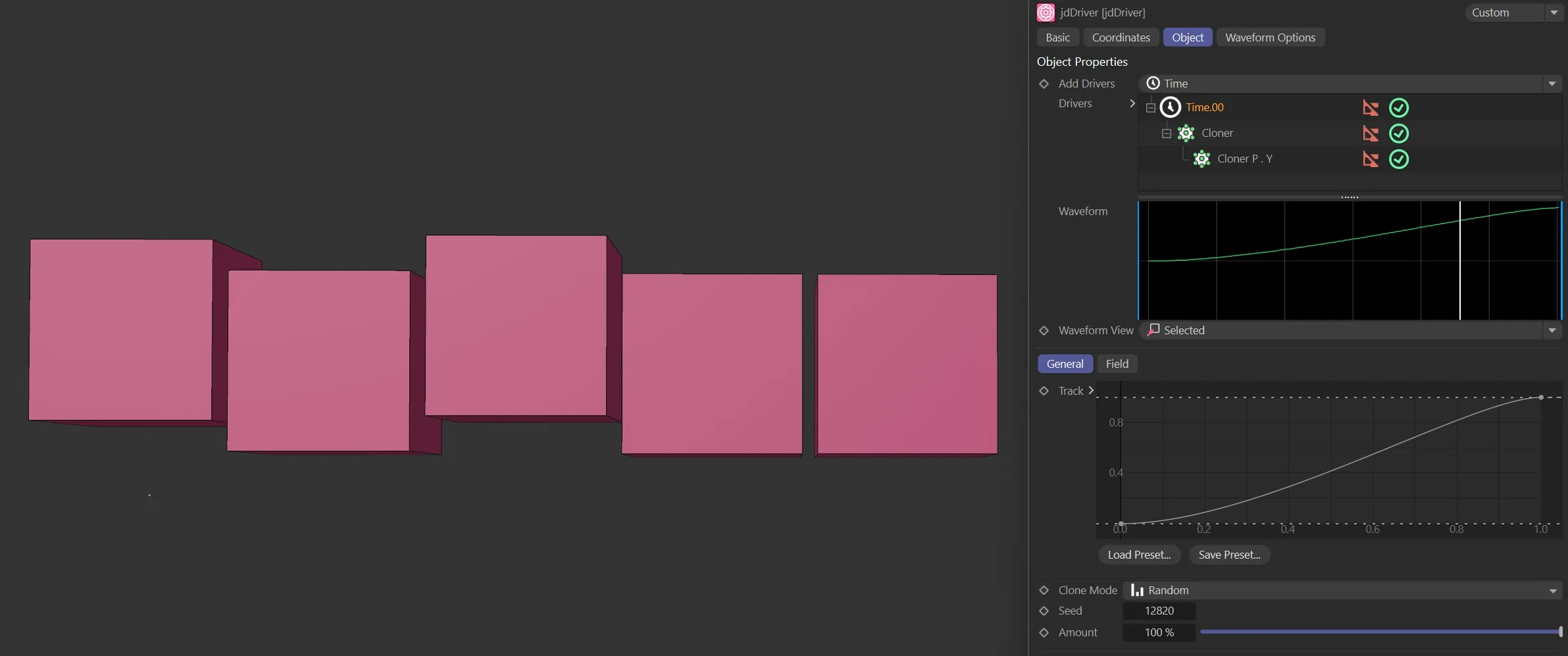Click the Load Preset... button

tap(1139, 555)
